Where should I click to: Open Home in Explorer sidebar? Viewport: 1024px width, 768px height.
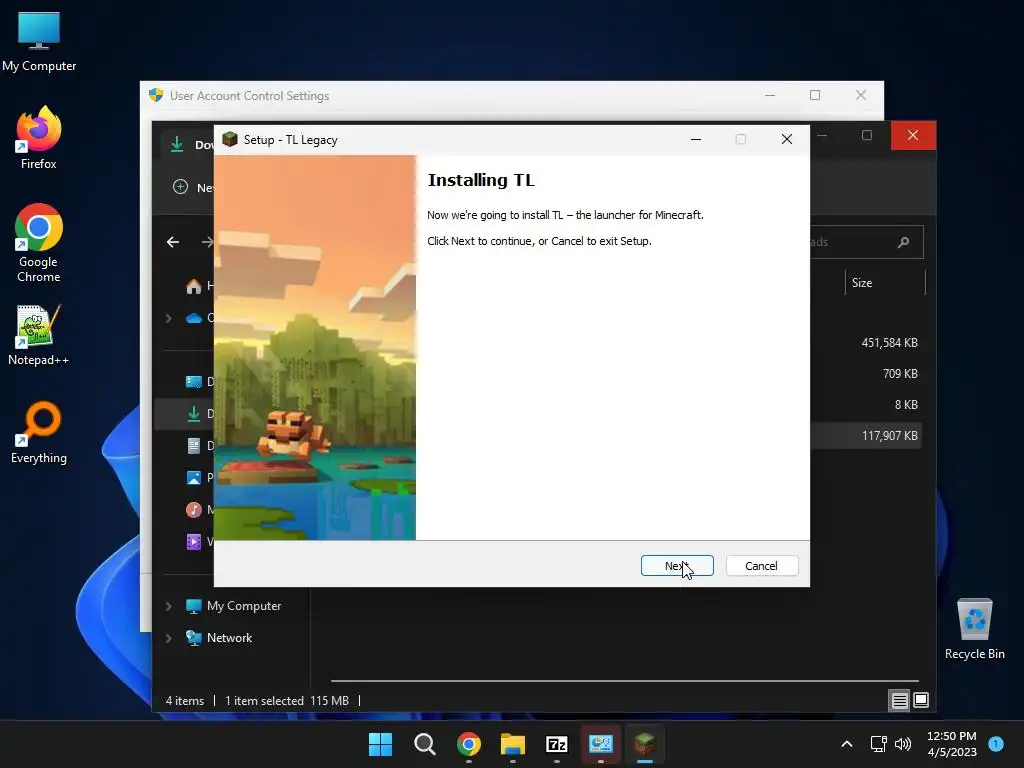coord(194,286)
